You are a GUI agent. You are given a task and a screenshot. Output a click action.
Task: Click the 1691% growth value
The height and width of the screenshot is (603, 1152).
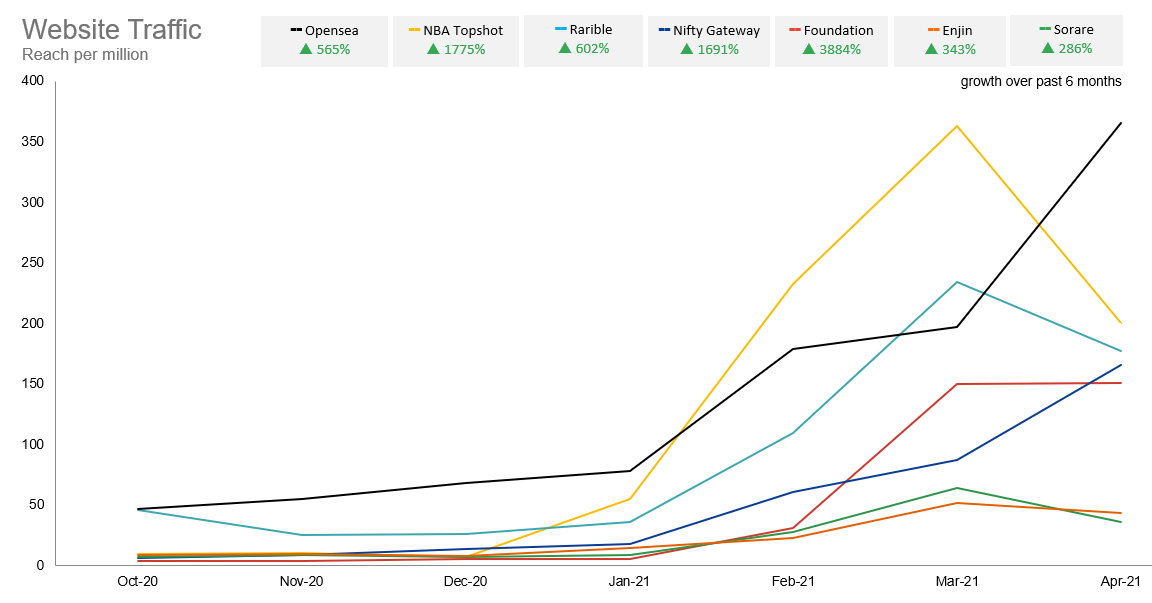click(719, 49)
